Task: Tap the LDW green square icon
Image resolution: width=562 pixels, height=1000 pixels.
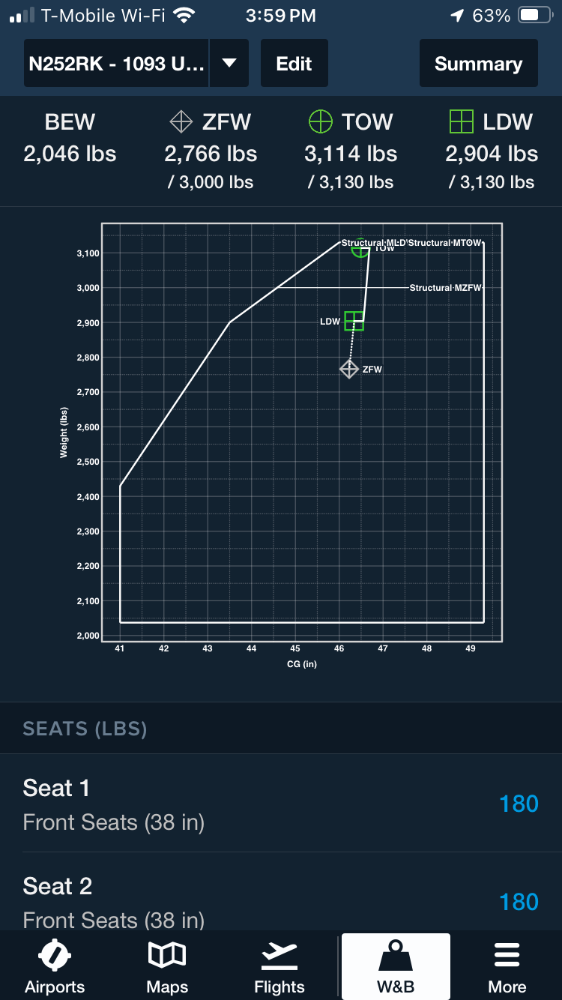Action: click(461, 121)
